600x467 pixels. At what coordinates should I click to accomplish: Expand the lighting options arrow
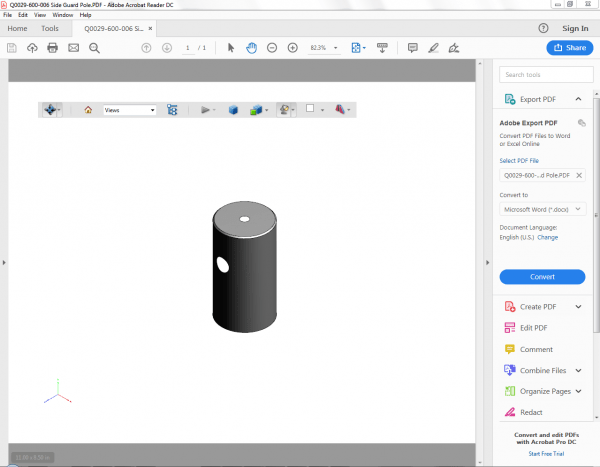[x=293, y=110]
